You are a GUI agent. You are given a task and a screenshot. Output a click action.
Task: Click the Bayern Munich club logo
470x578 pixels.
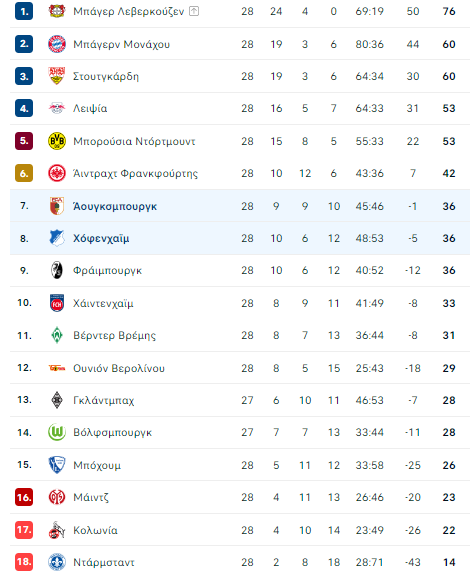pos(57,44)
